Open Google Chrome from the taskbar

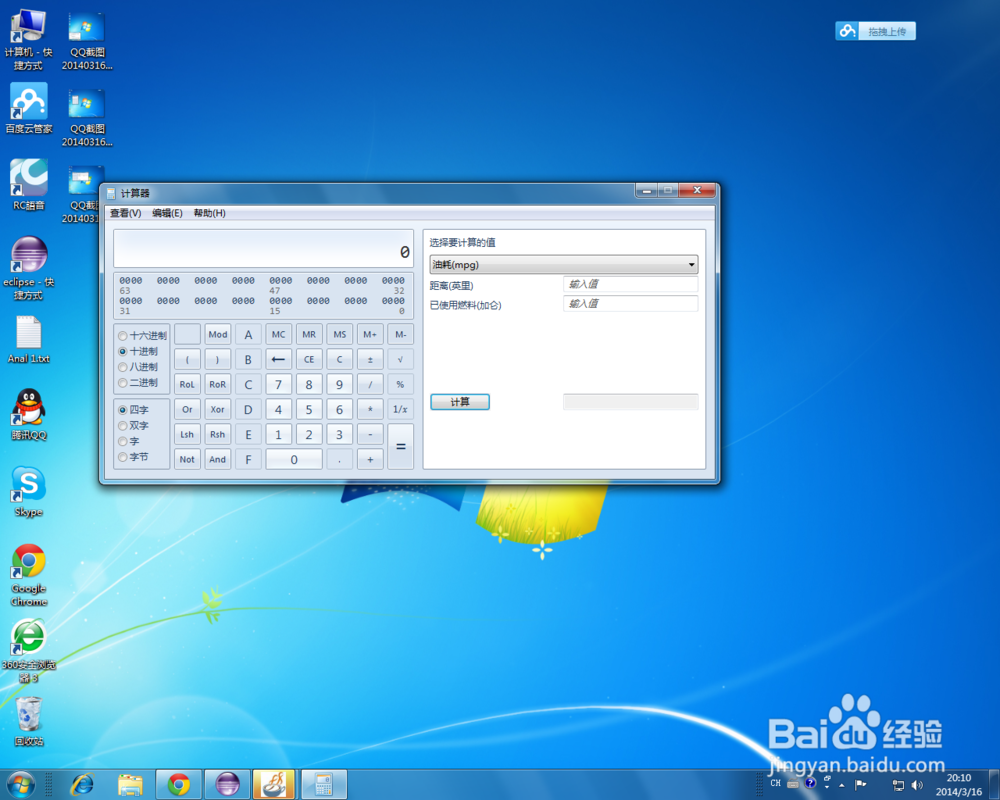click(178, 786)
